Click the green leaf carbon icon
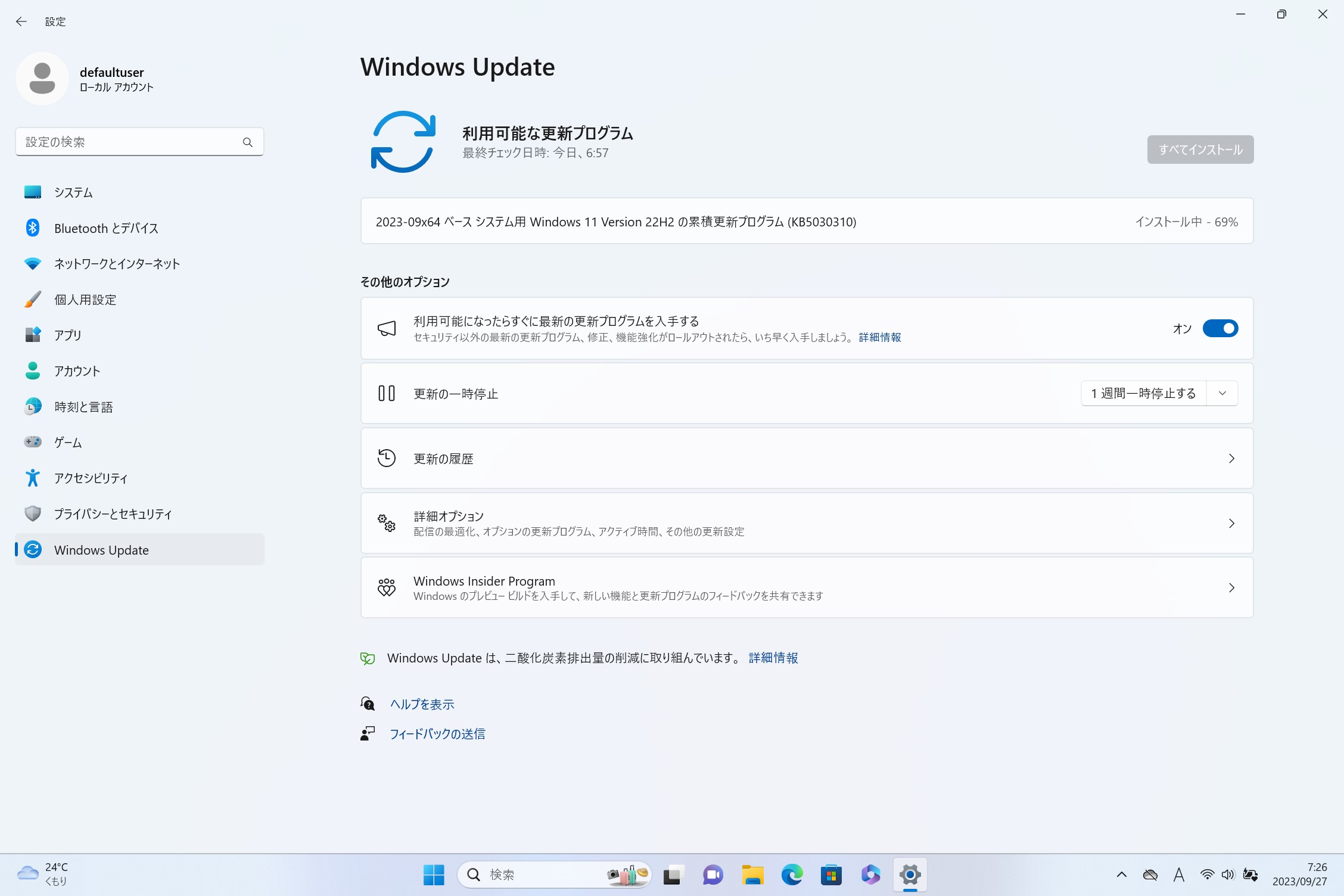 [368, 658]
